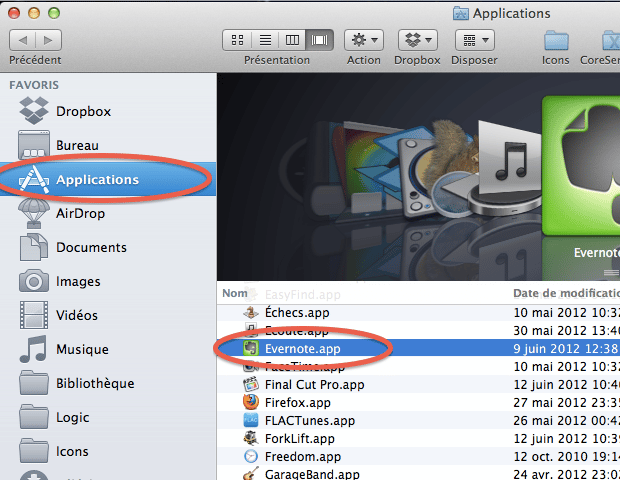The width and height of the screenshot is (620, 480).
Task: Select Evernote.app row in the list
Action: click(418, 349)
